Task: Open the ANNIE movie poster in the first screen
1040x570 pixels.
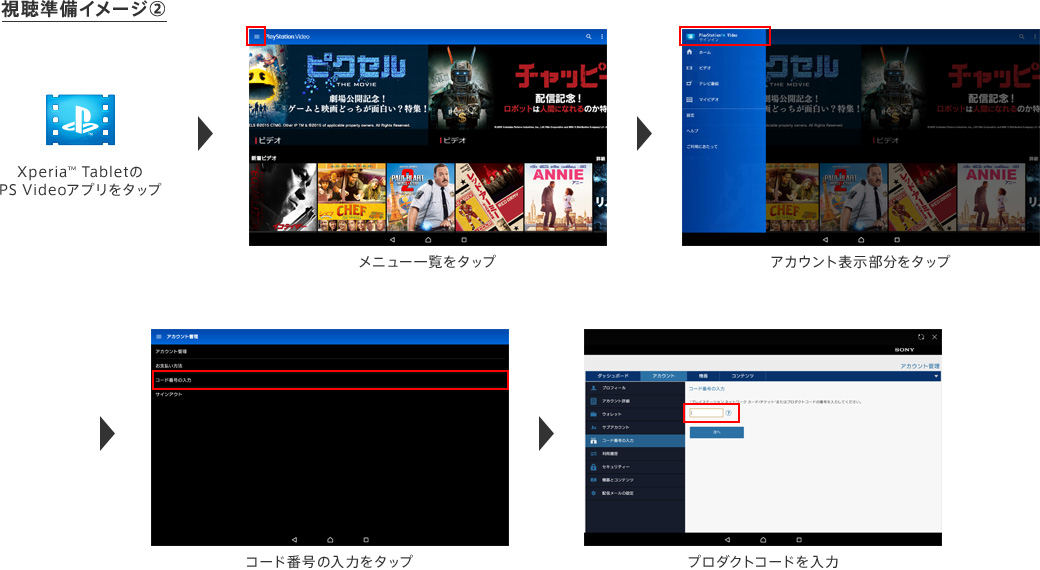Action: pos(558,197)
